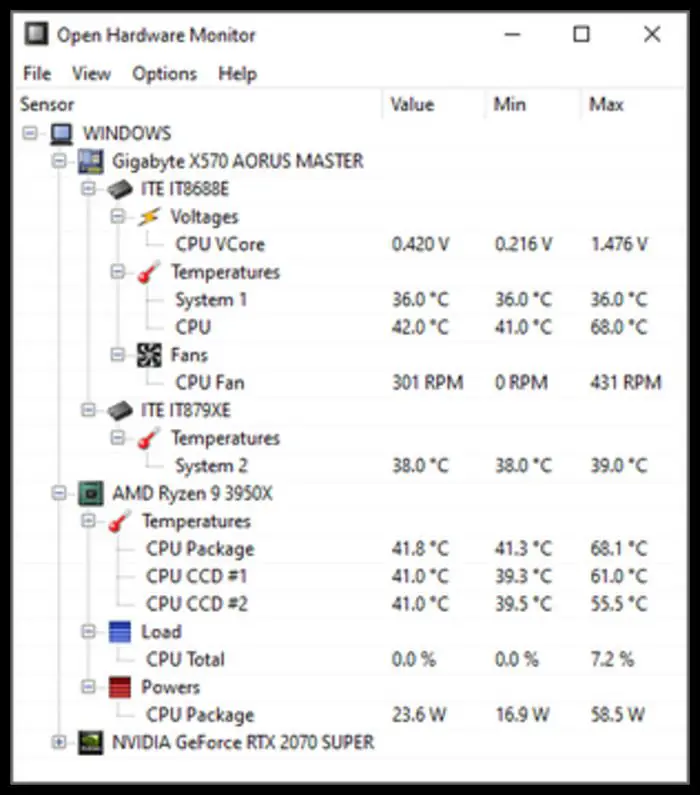Collapse Temperatures under ITE IT879XE

point(118,438)
